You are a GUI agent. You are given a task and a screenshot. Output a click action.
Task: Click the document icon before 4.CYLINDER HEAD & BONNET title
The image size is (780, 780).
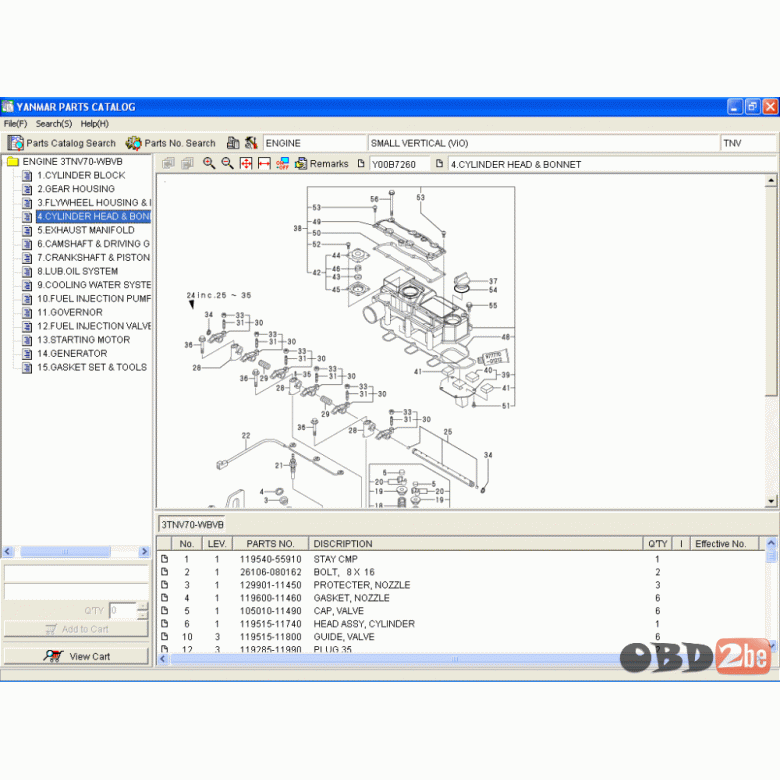pos(439,163)
